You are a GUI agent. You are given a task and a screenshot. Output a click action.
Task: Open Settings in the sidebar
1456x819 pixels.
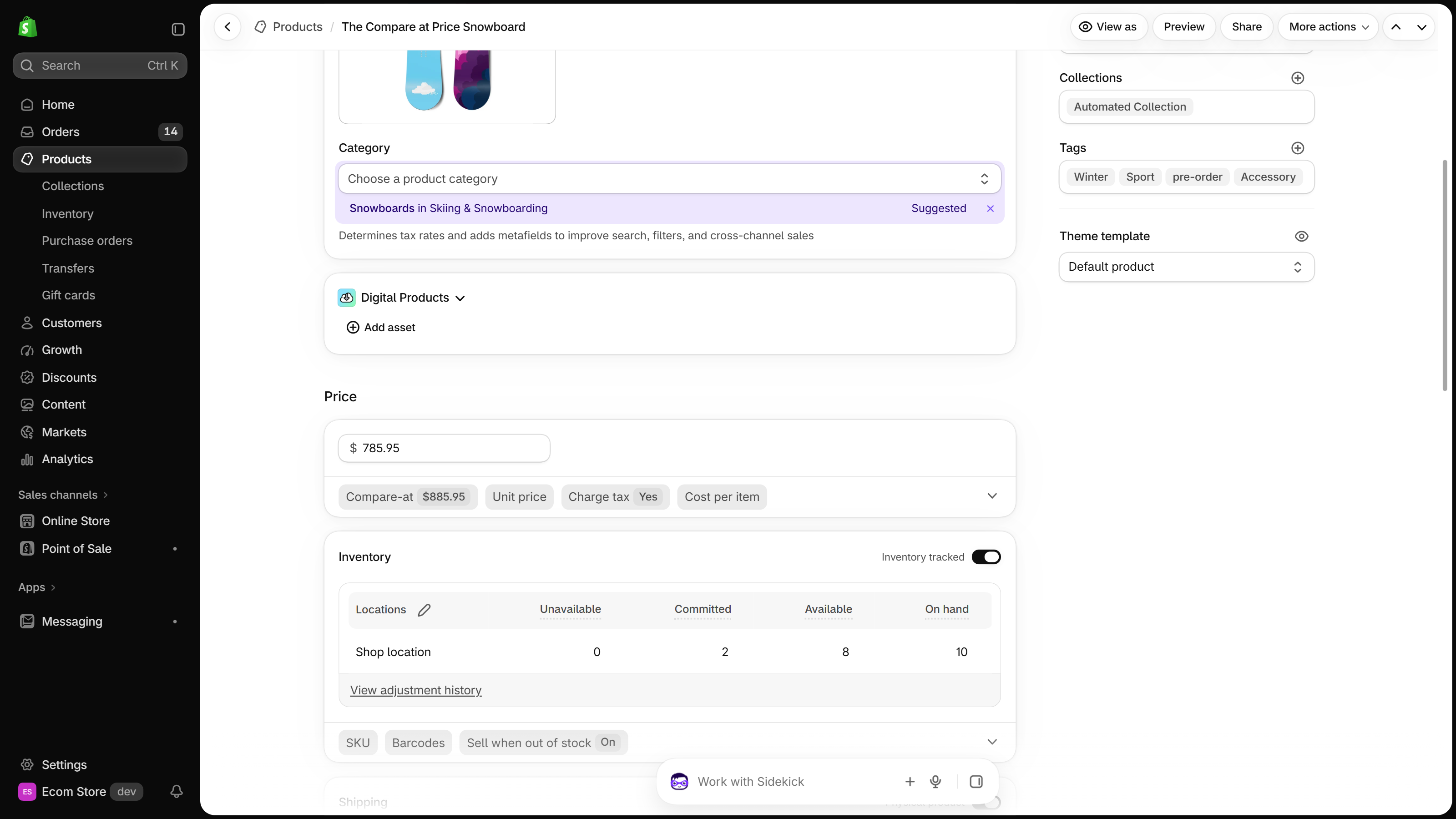pos(100,765)
